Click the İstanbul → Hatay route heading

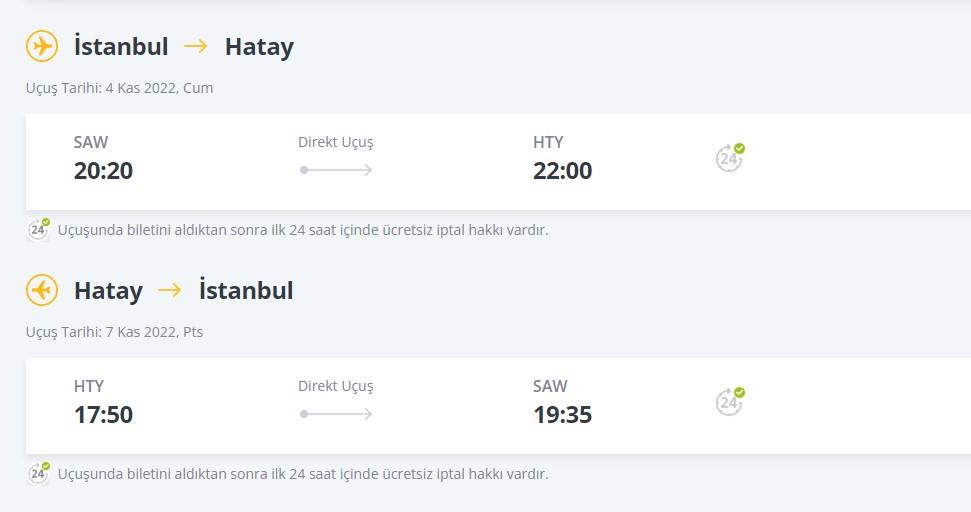(x=183, y=46)
